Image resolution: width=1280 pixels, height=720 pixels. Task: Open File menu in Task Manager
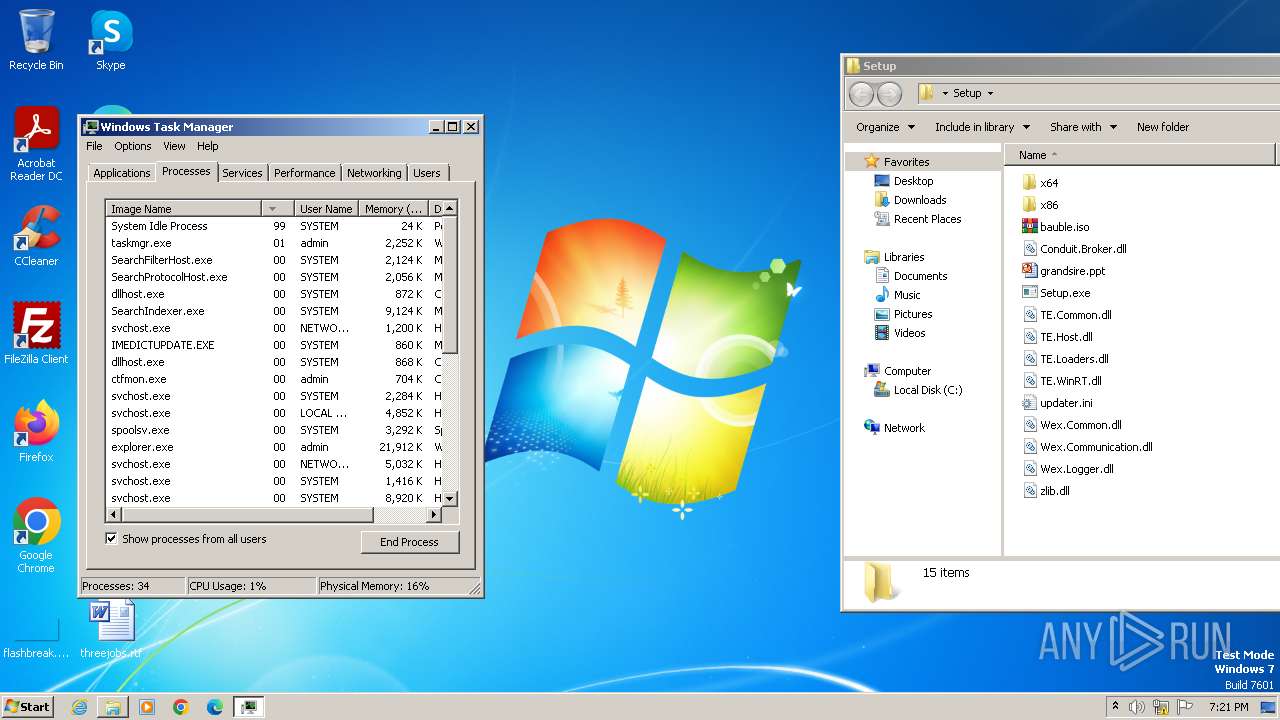(x=94, y=146)
